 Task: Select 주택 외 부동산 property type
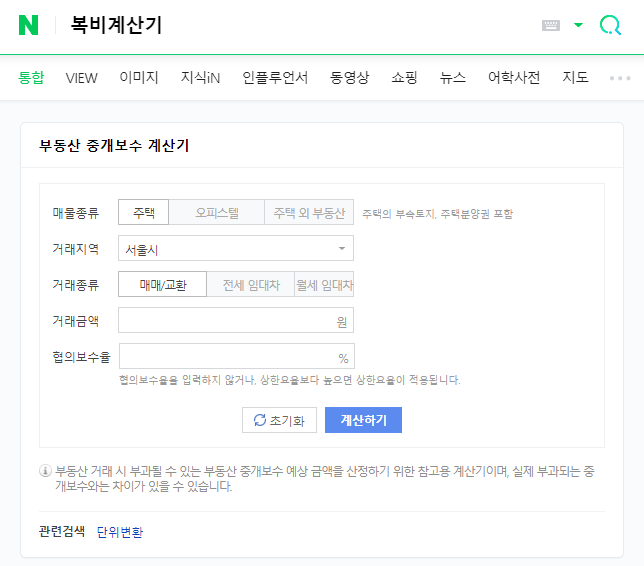pos(309,212)
